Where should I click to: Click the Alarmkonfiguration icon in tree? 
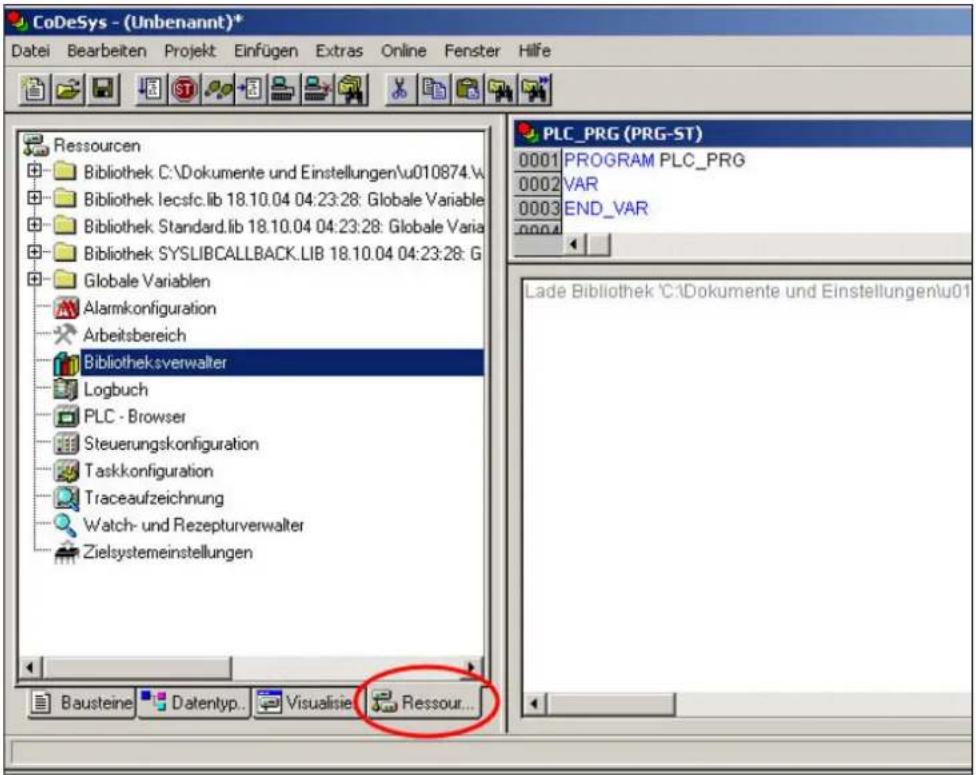pyautogui.click(x=66, y=308)
